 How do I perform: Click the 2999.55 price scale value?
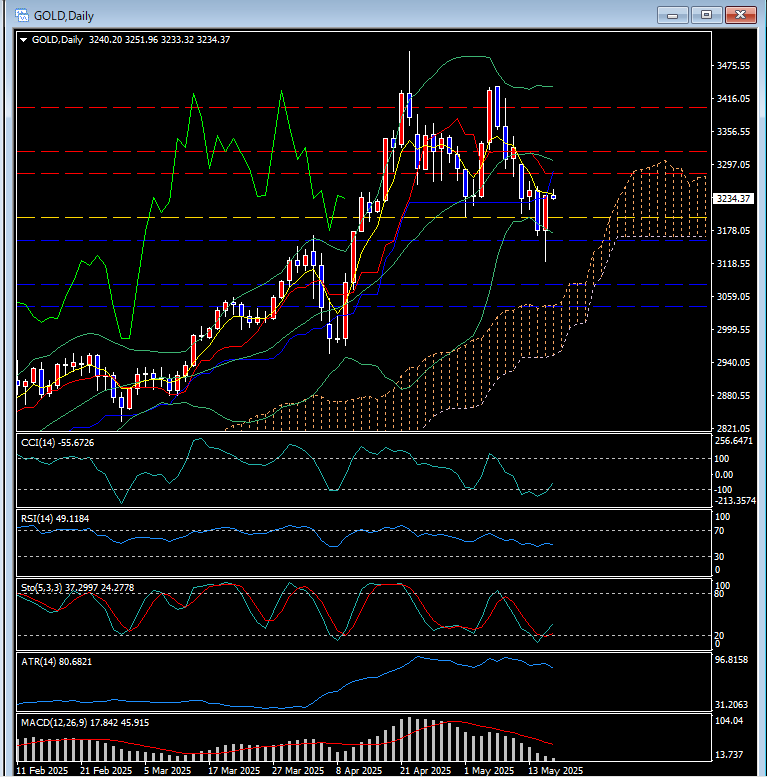pos(733,330)
